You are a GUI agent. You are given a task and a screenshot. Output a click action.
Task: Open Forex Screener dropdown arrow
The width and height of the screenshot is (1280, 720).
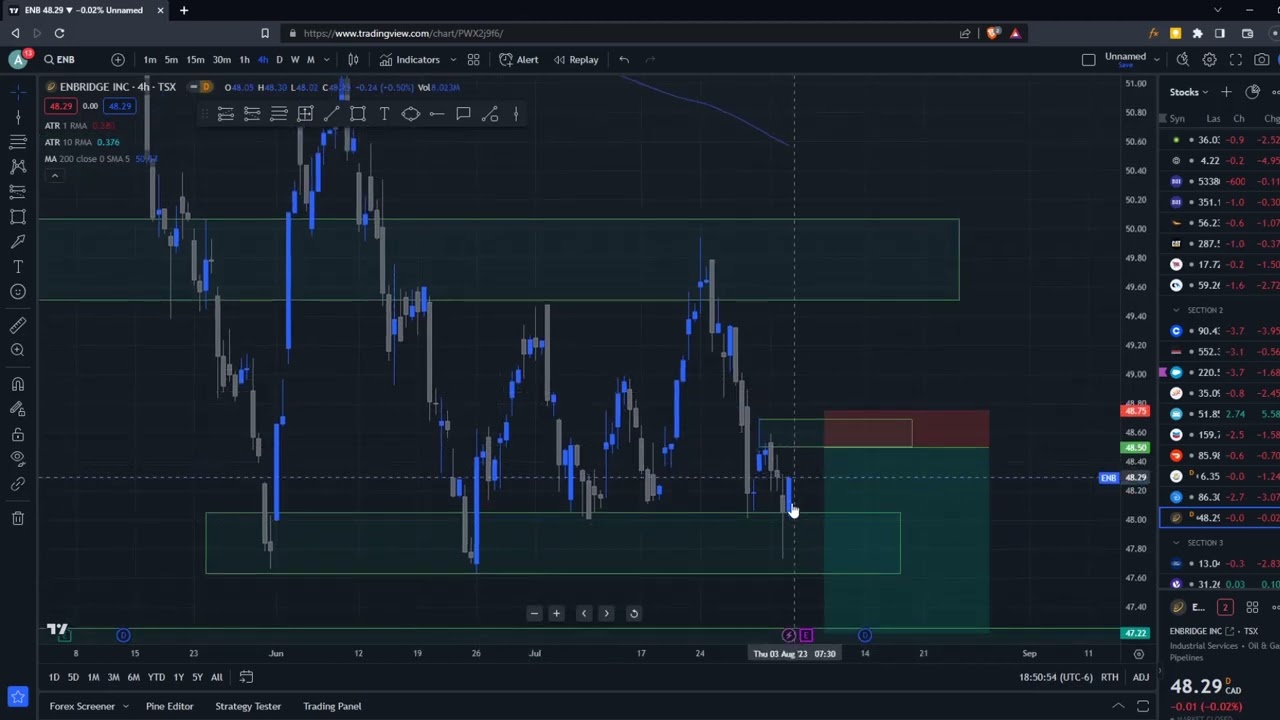tap(126, 706)
